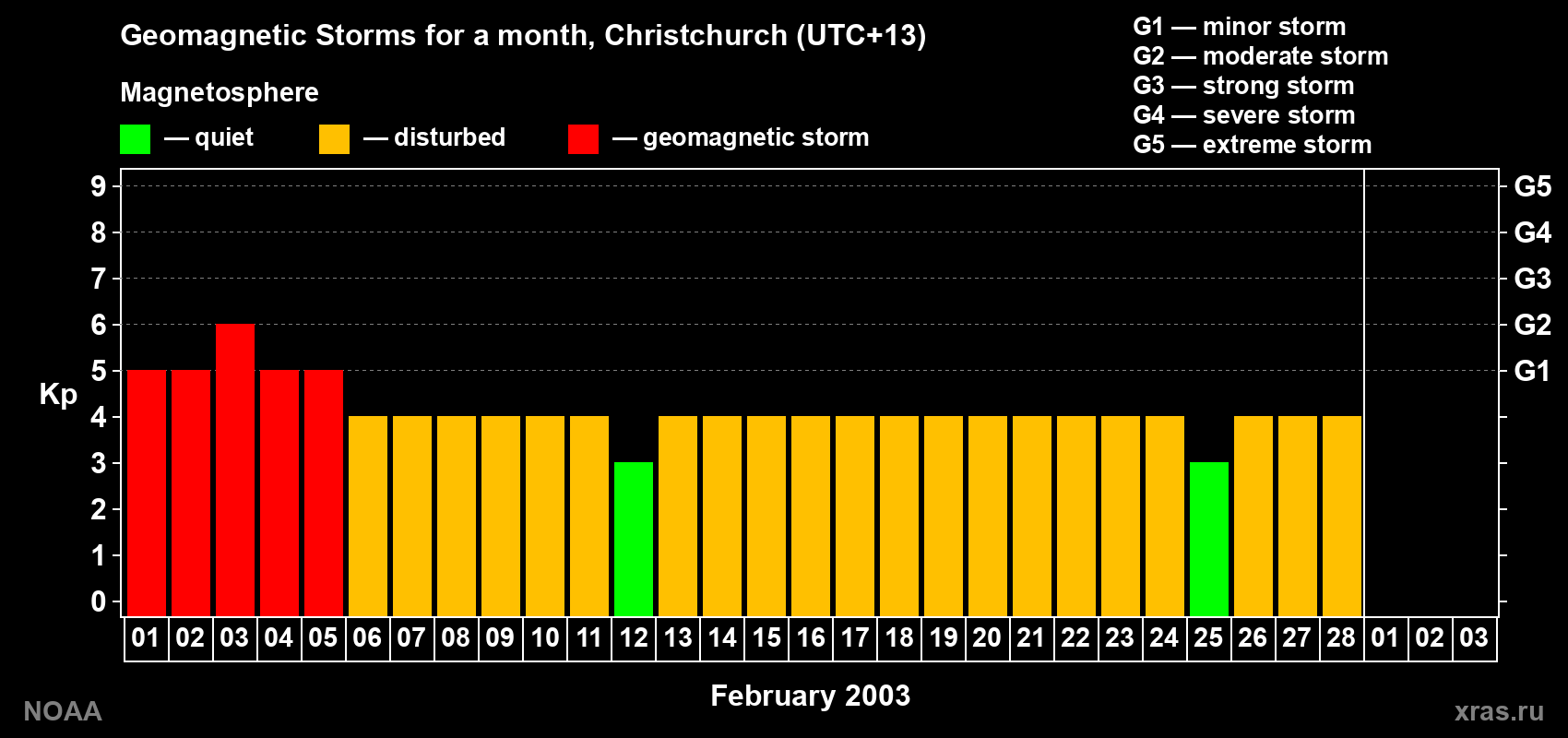The image size is (1568, 738).
Task: Click the next-month date label 03
Action: pos(1474,637)
